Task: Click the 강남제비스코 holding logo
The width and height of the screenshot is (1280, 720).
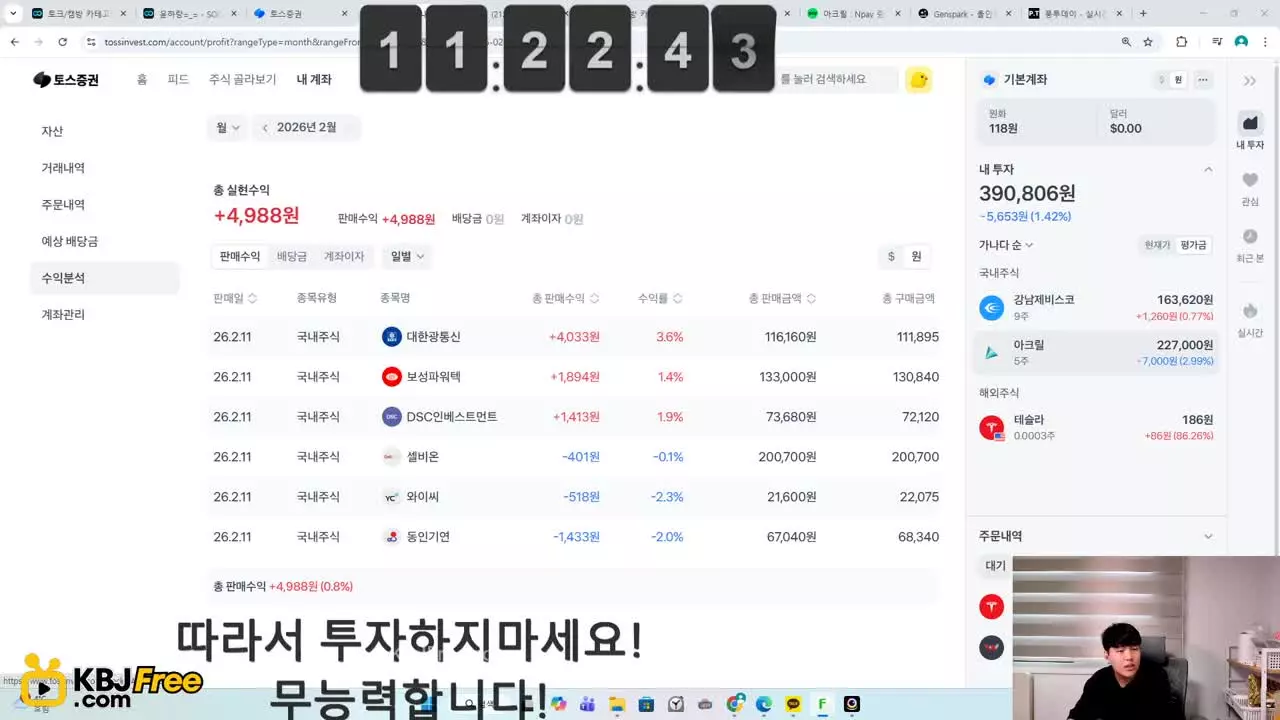Action: click(991, 308)
